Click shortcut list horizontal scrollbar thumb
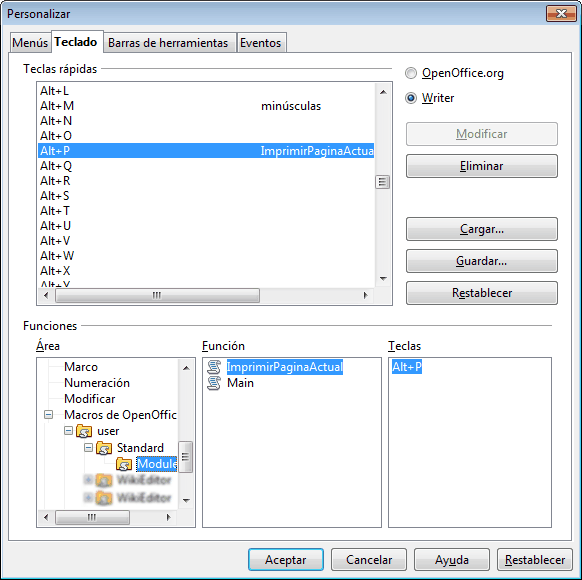The image size is (582, 580). point(157,295)
